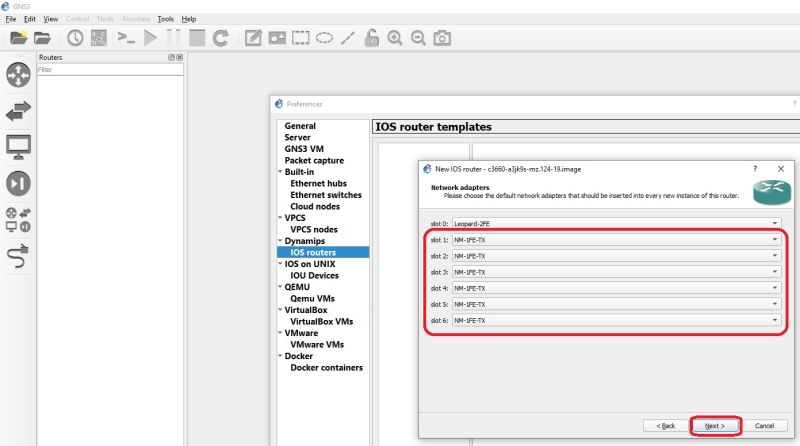Screen dimensions: 800x446
Task: Click the Next button in wizard
Action: pyautogui.click(x=715, y=426)
